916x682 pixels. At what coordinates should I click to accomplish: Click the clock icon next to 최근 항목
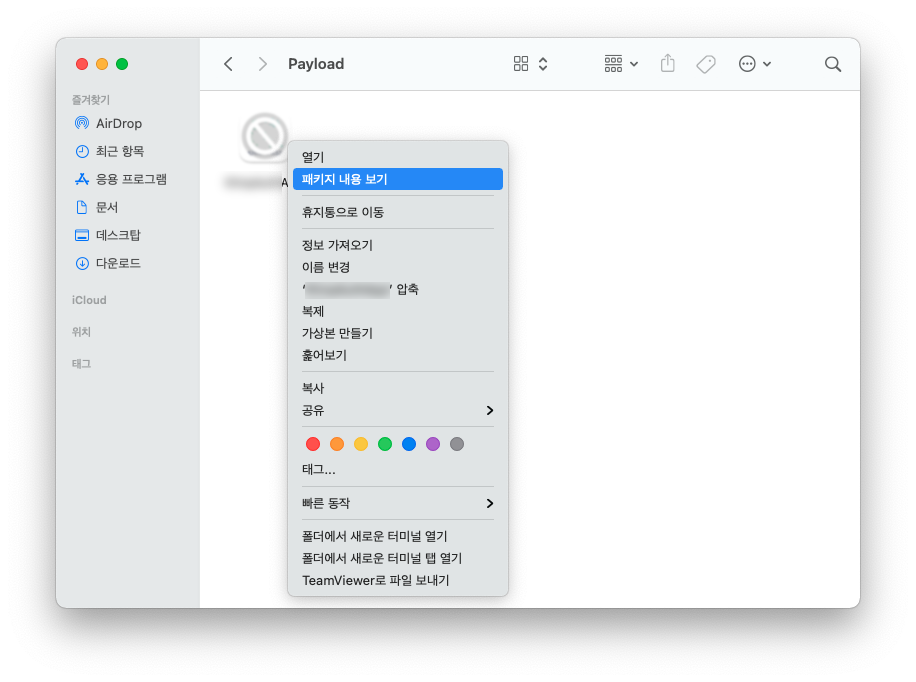[82, 151]
